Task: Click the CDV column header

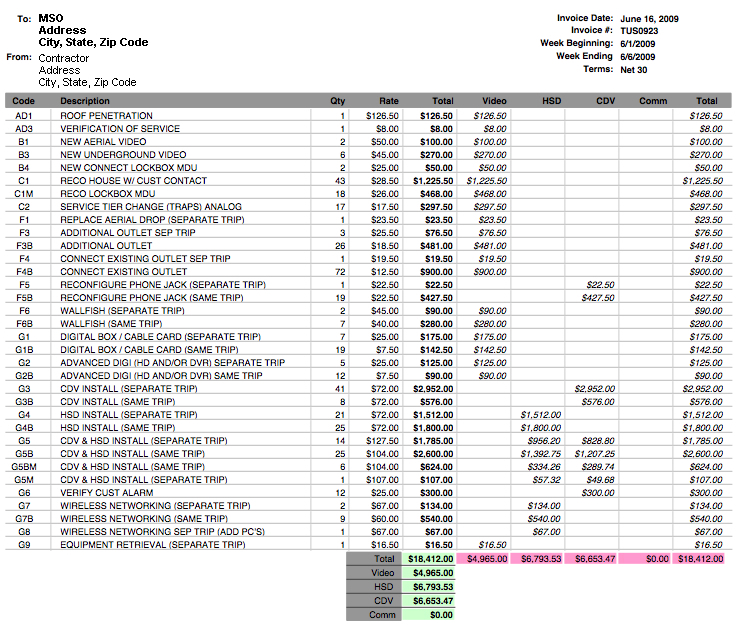Action: coord(605,101)
